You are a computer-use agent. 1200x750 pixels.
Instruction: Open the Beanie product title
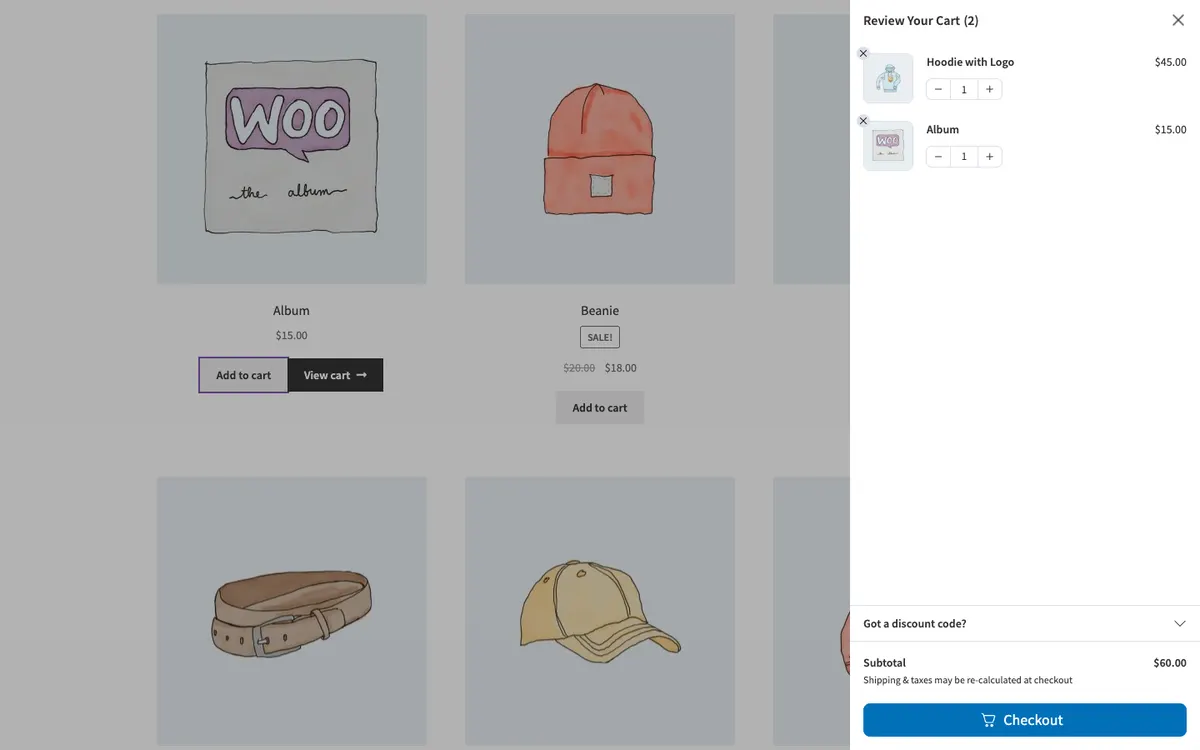600,310
